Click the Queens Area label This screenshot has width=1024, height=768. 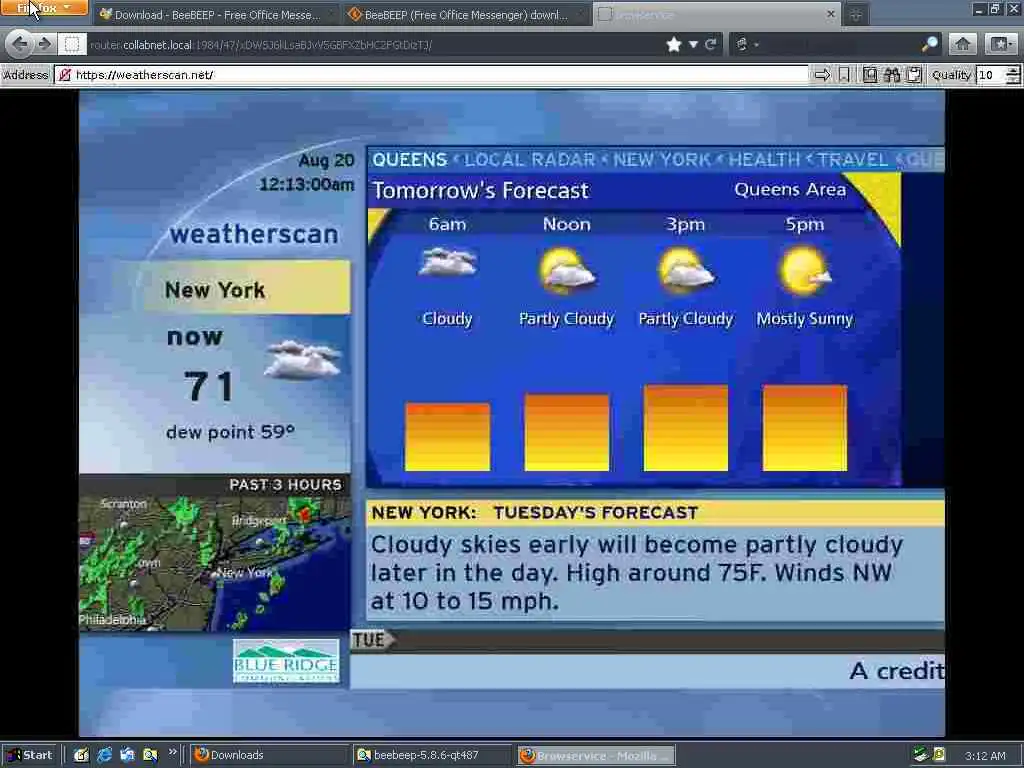[x=790, y=189]
